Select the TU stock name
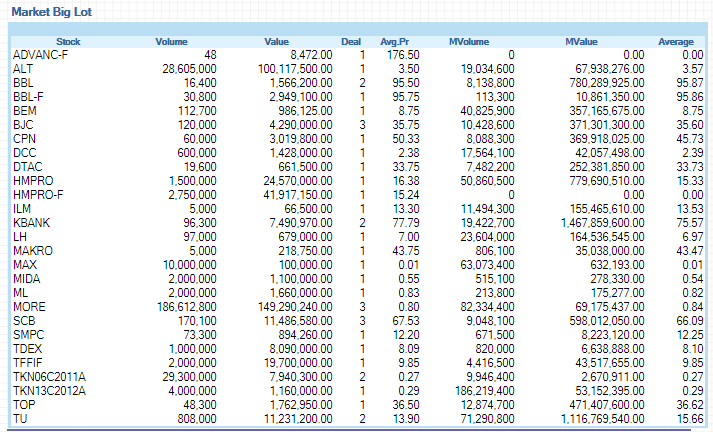The width and height of the screenshot is (713, 432). [x=20, y=419]
